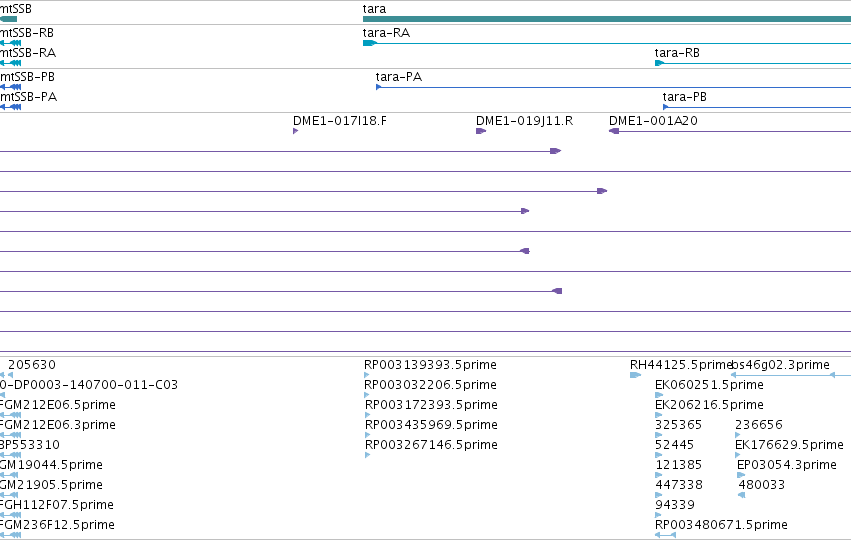Click the RP003435969.5prime arrow glyph
Viewport: 851px width, 540px height.
pyautogui.click(x=367, y=435)
